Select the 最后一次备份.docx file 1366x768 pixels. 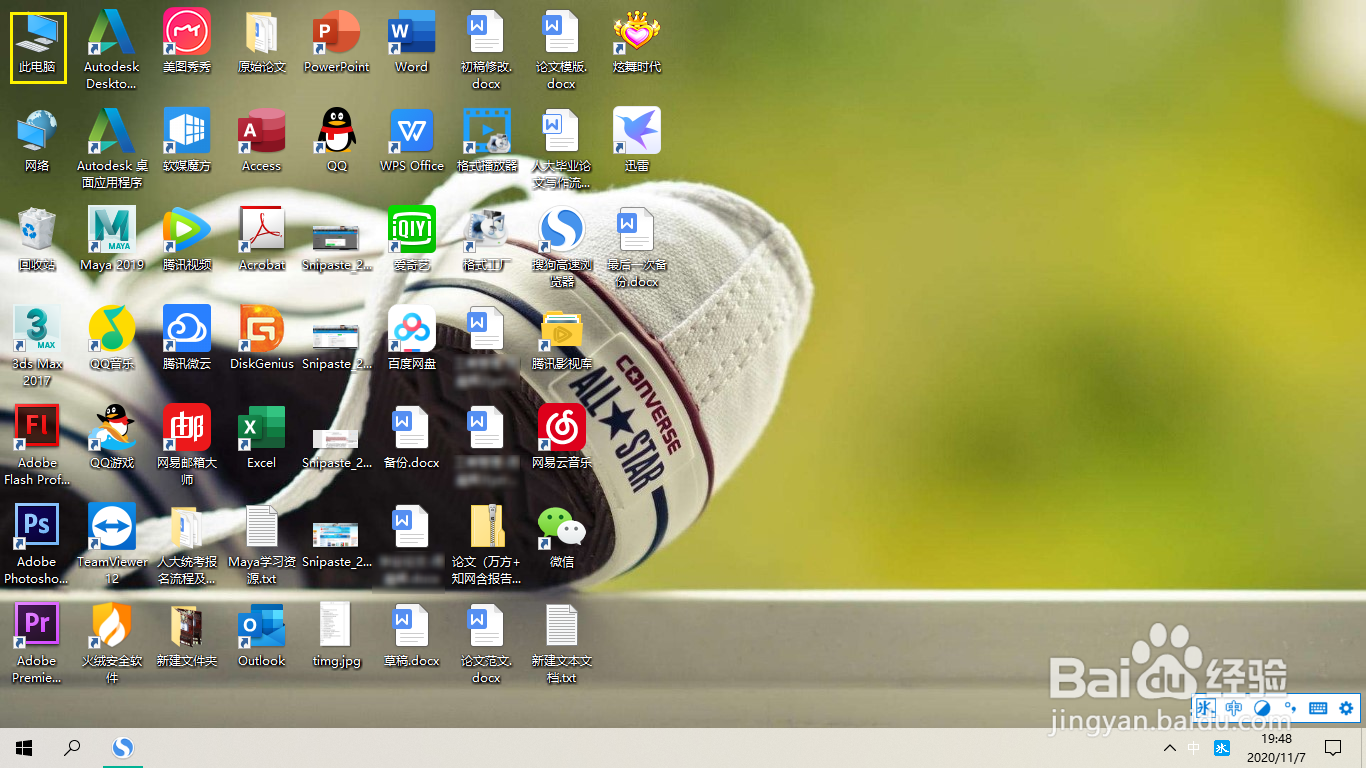click(x=637, y=247)
